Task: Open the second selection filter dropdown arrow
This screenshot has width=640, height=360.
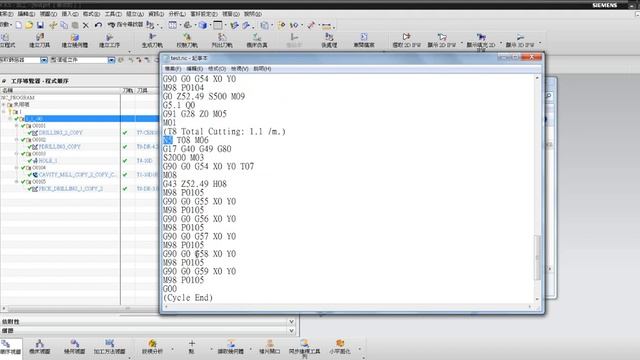Action: (x=111, y=60)
